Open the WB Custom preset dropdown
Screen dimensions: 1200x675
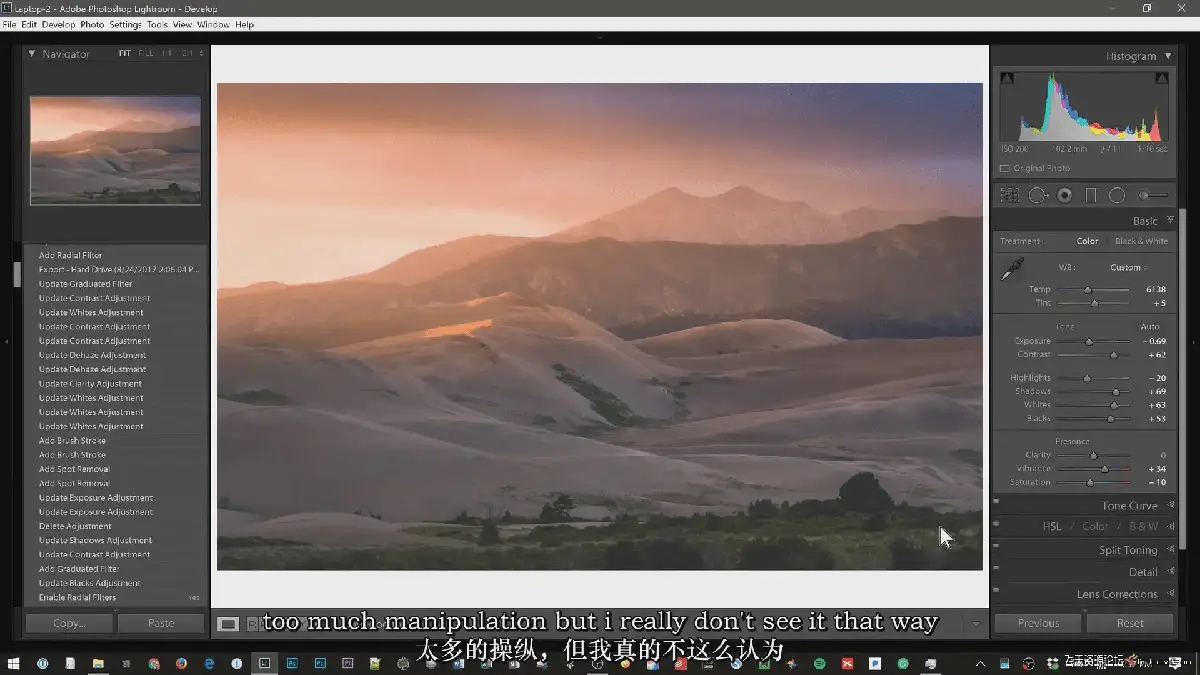1128,267
